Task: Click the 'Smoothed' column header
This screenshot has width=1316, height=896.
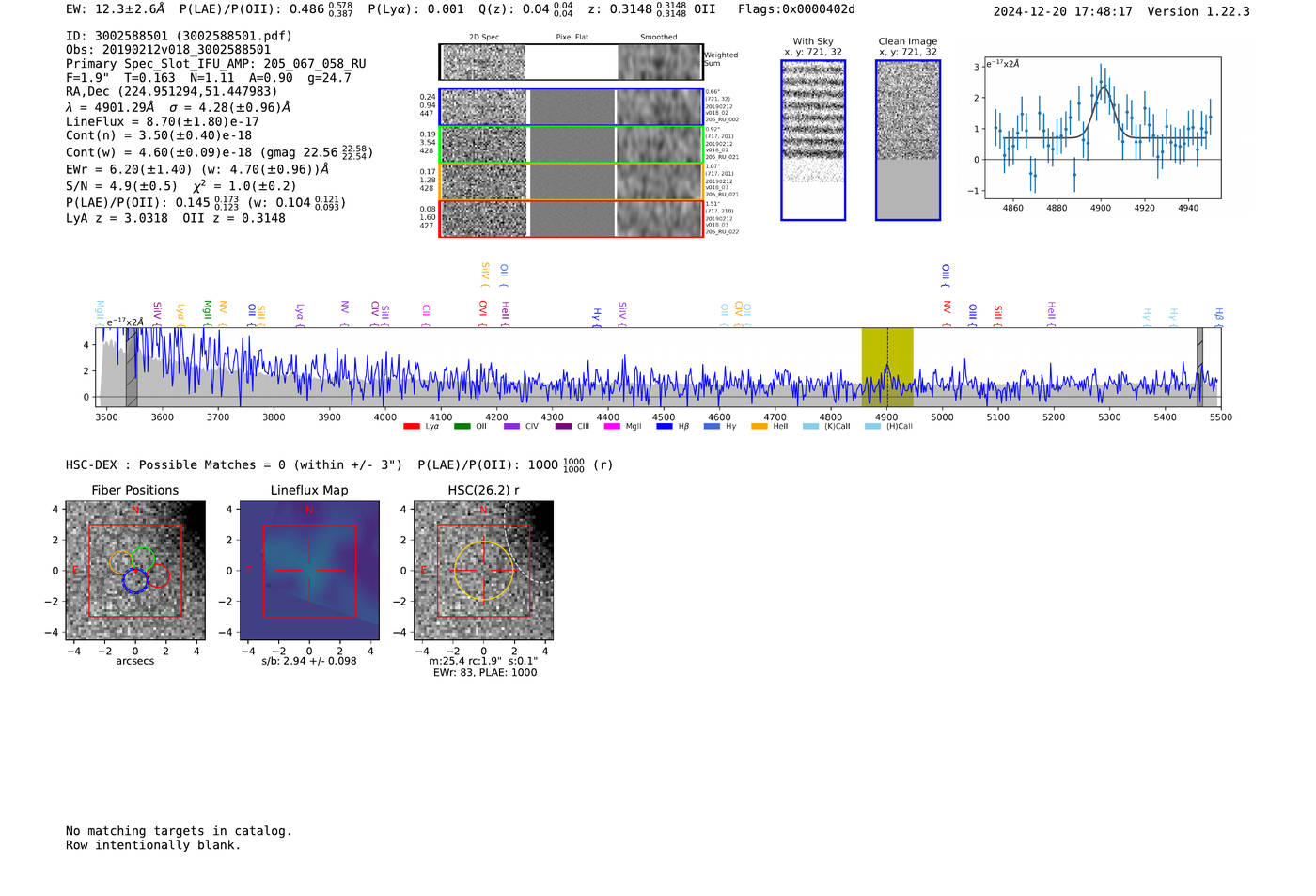Action: (x=658, y=38)
